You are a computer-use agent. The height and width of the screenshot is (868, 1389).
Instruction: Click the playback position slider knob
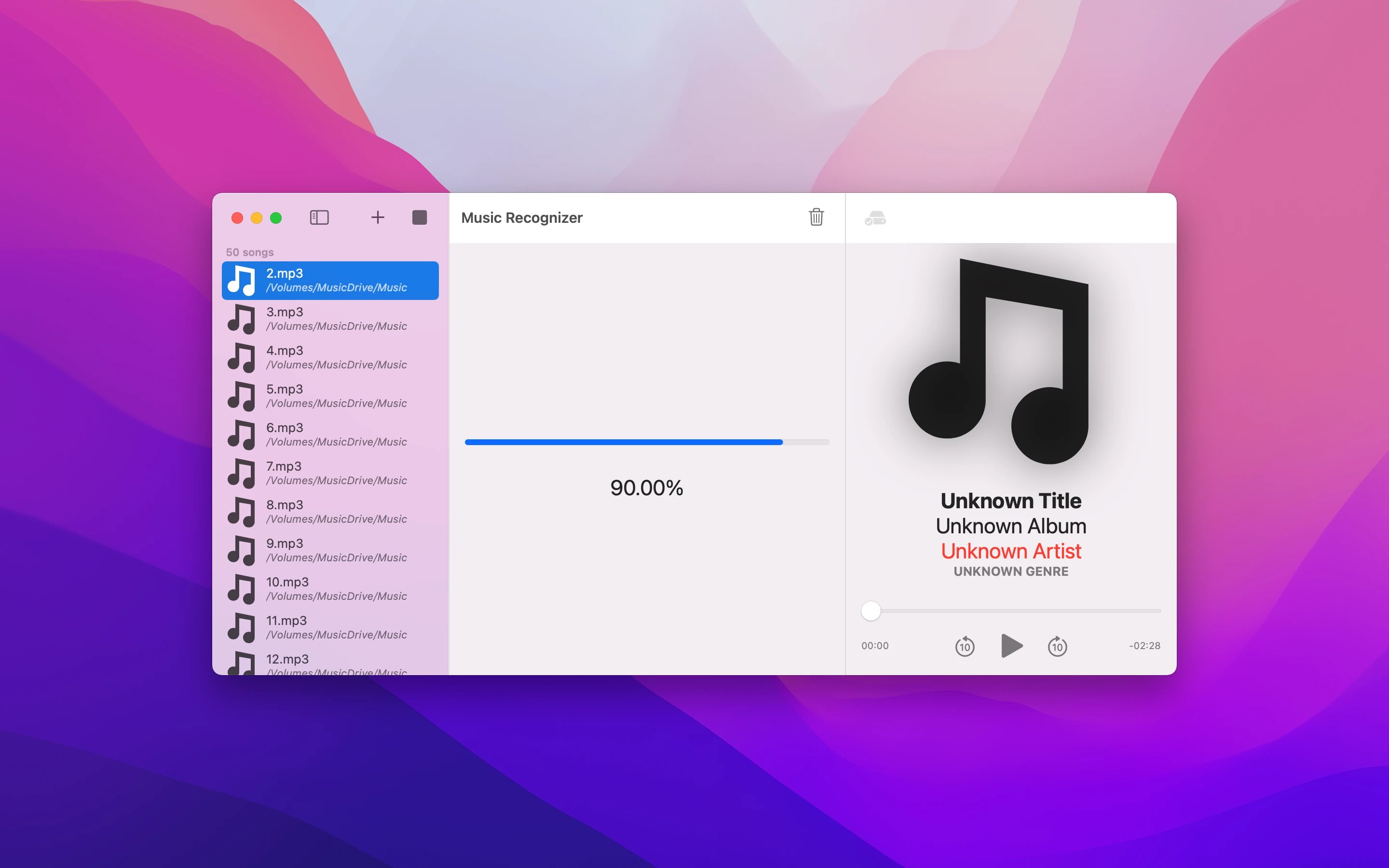(871, 611)
